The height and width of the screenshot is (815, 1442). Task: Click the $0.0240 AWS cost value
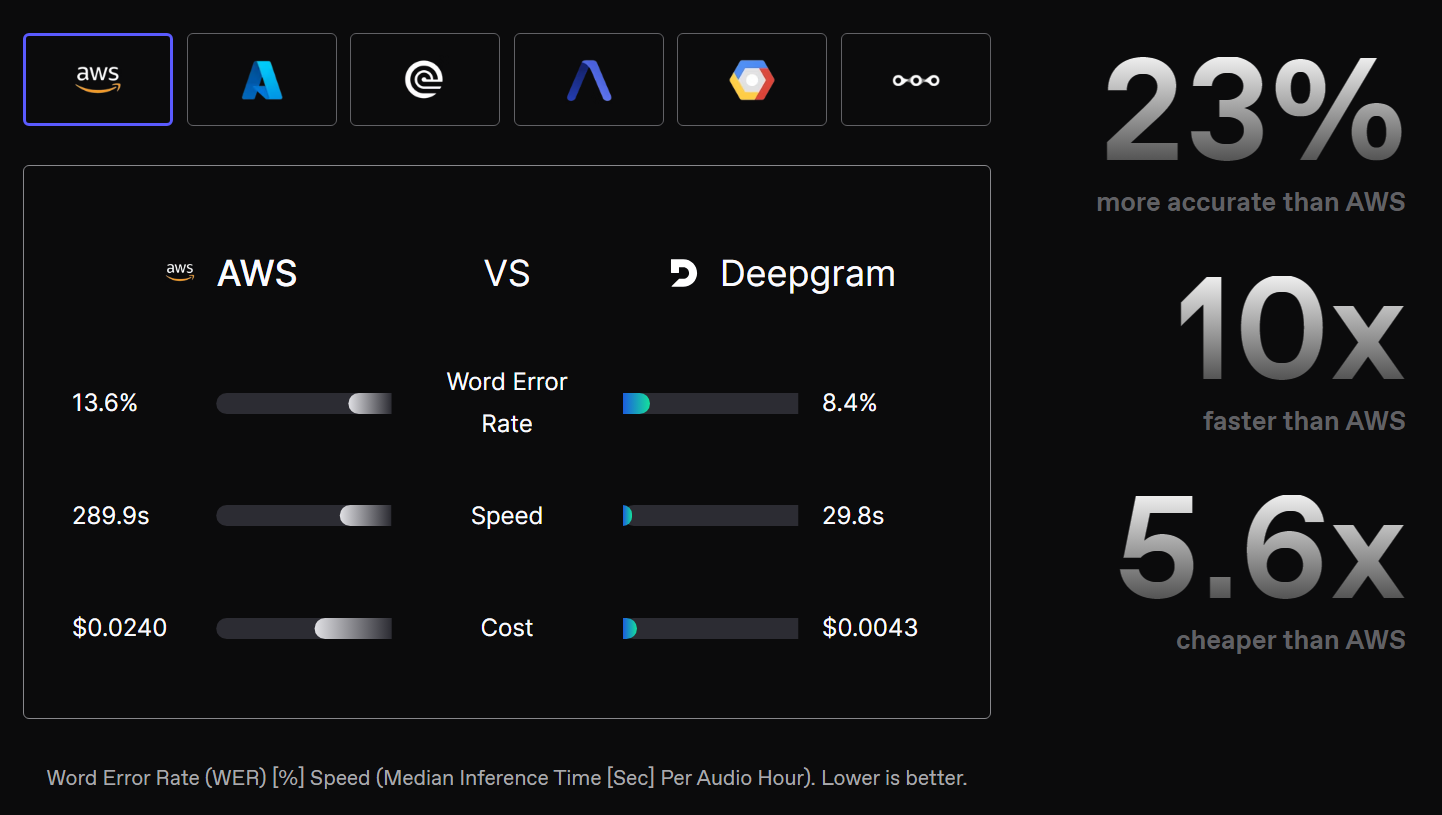click(x=120, y=628)
